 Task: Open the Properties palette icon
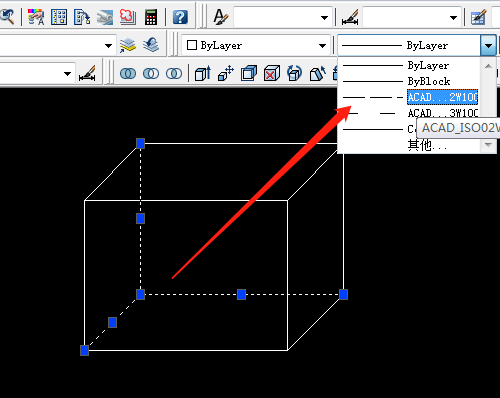point(36,17)
